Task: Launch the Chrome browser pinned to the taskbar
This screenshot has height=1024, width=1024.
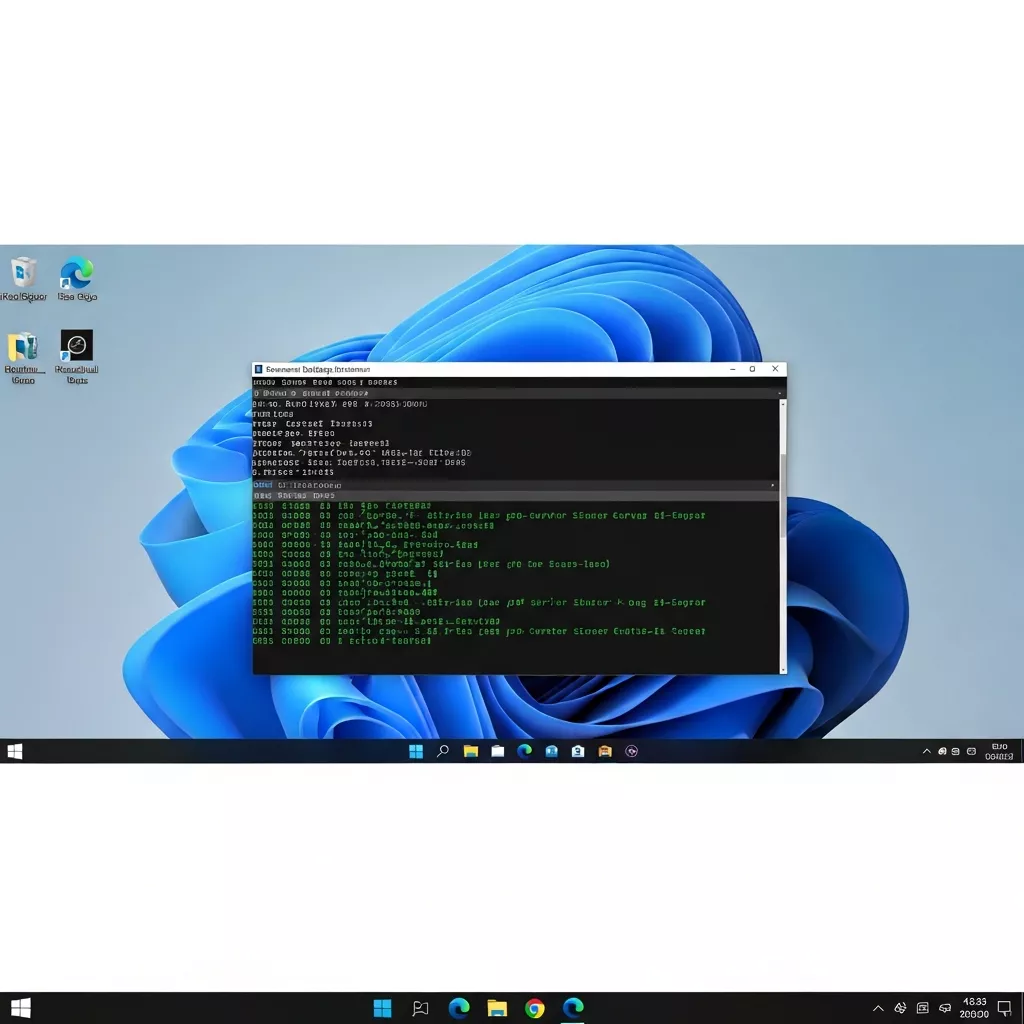Action: [534, 1008]
